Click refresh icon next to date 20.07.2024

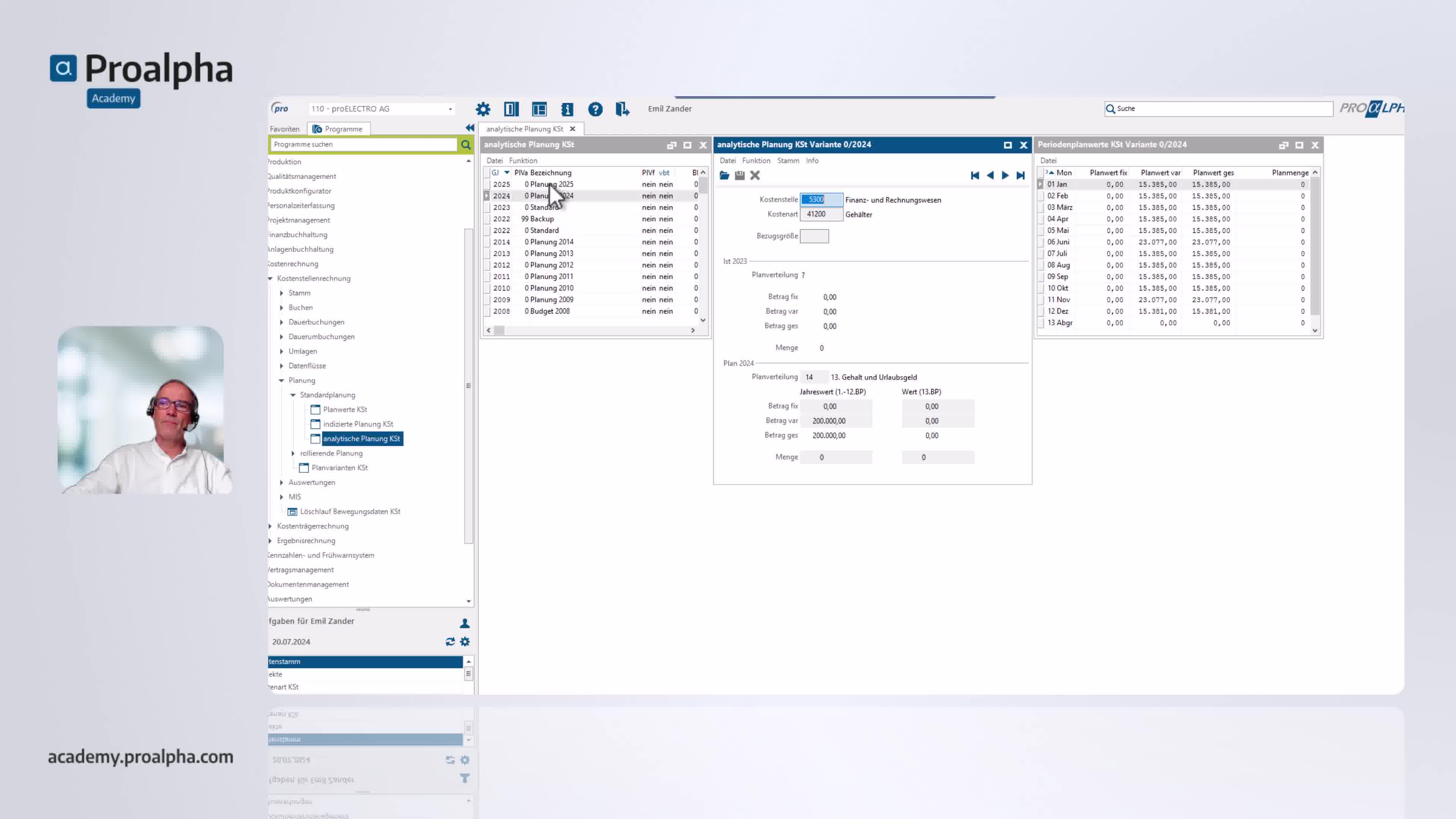[x=450, y=642]
